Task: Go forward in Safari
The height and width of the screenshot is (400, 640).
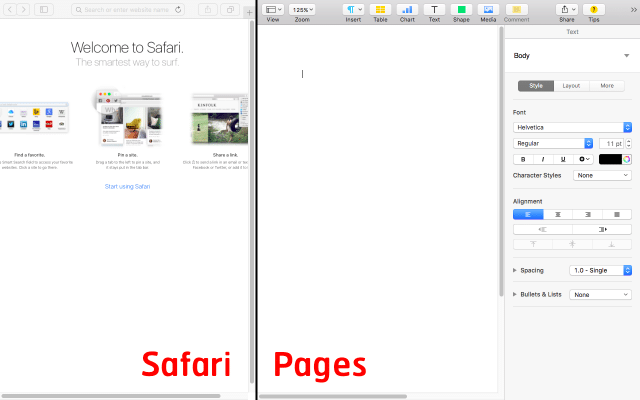Action: pyautogui.click(x=23, y=9)
